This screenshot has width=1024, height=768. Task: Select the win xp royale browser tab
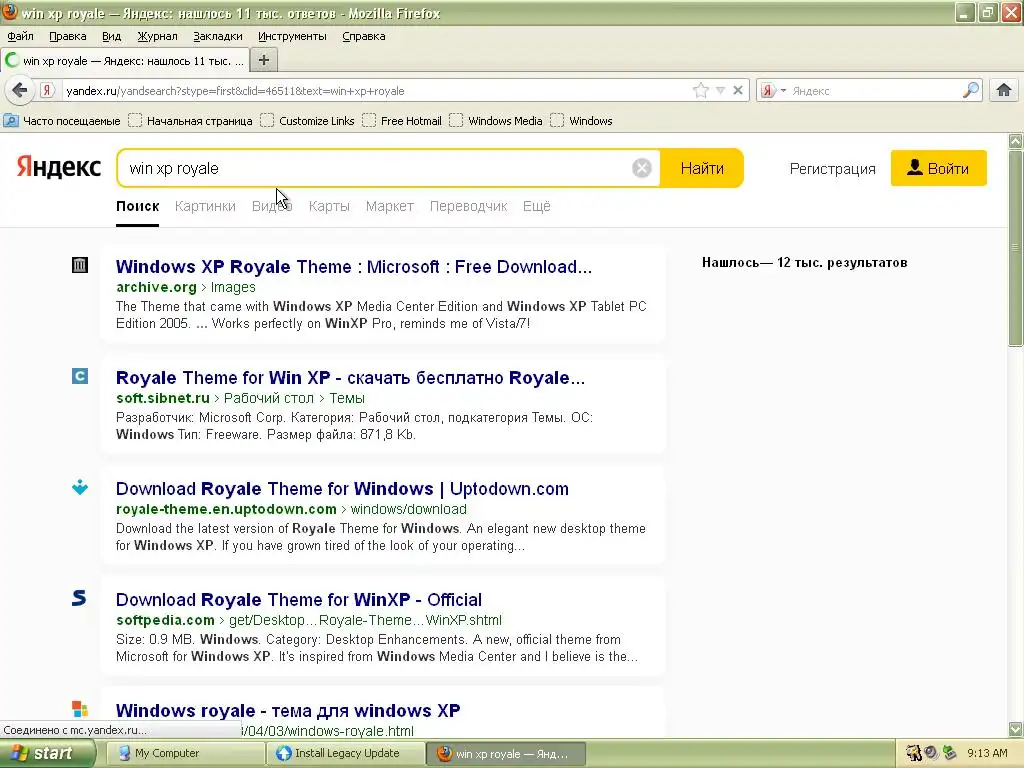125,60
